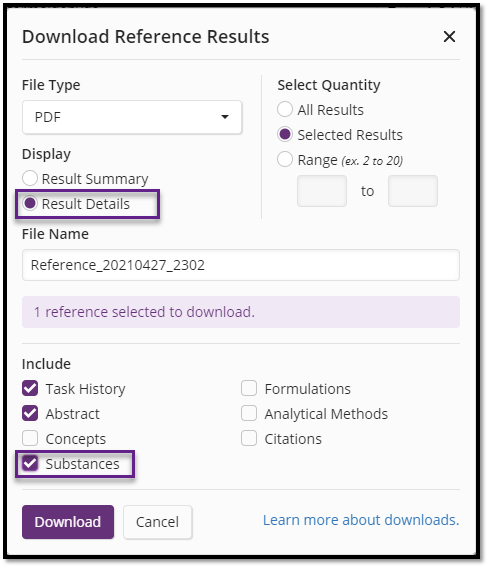This screenshot has width=489, height=568.
Task: Select the Range quantity option
Action: pyautogui.click(x=285, y=159)
